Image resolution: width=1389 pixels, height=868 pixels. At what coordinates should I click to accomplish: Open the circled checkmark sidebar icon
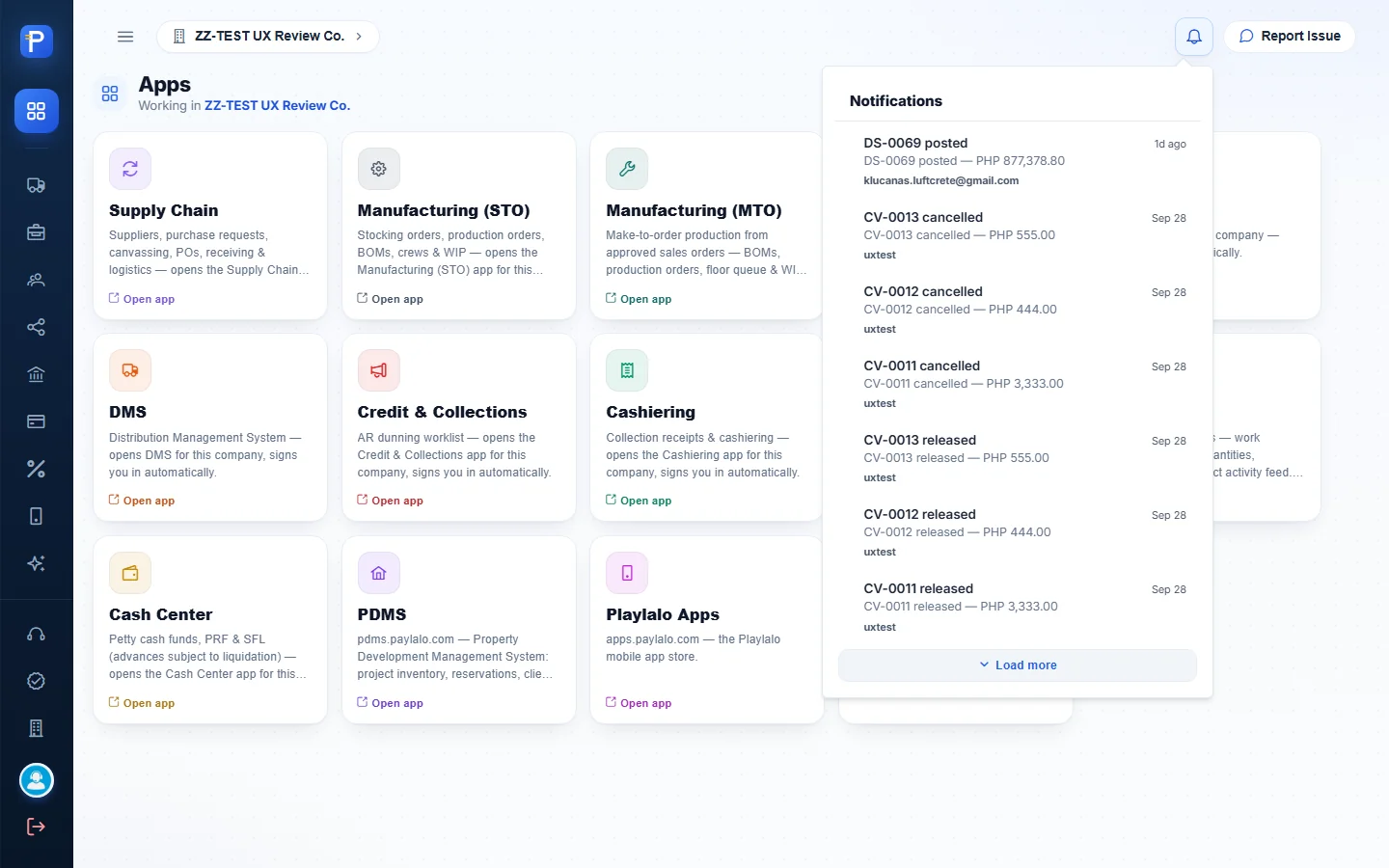37,681
